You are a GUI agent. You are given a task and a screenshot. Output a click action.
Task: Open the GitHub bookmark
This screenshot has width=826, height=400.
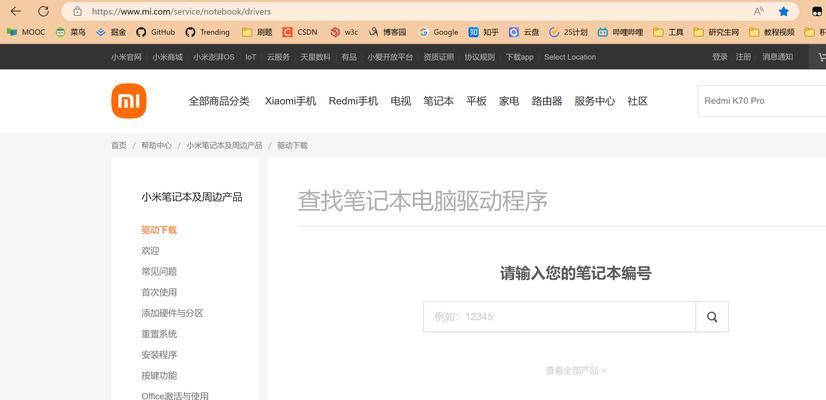pyautogui.click(x=155, y=32)
